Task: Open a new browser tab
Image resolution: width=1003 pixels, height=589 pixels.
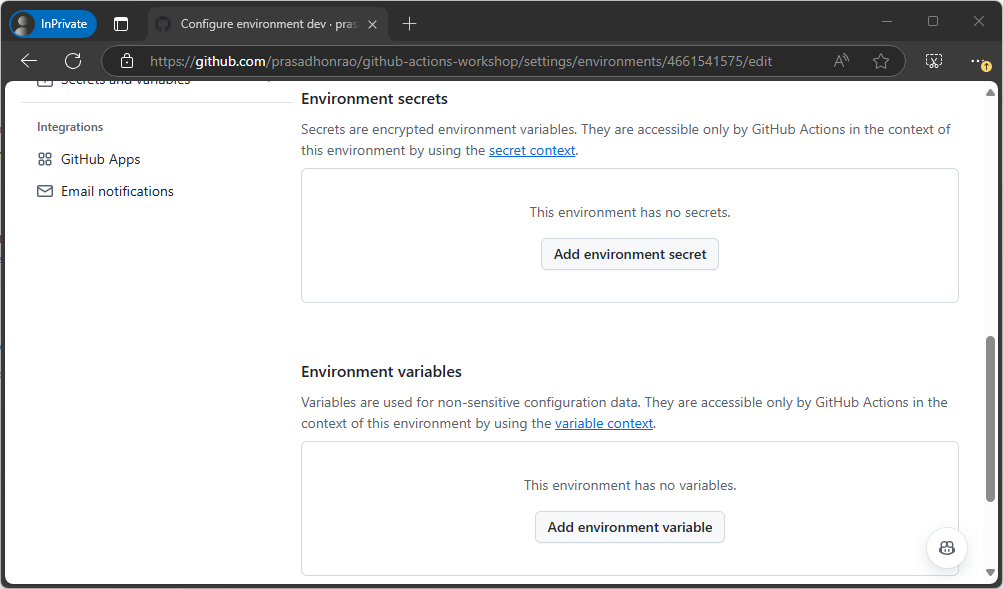Action: [409, 23]
